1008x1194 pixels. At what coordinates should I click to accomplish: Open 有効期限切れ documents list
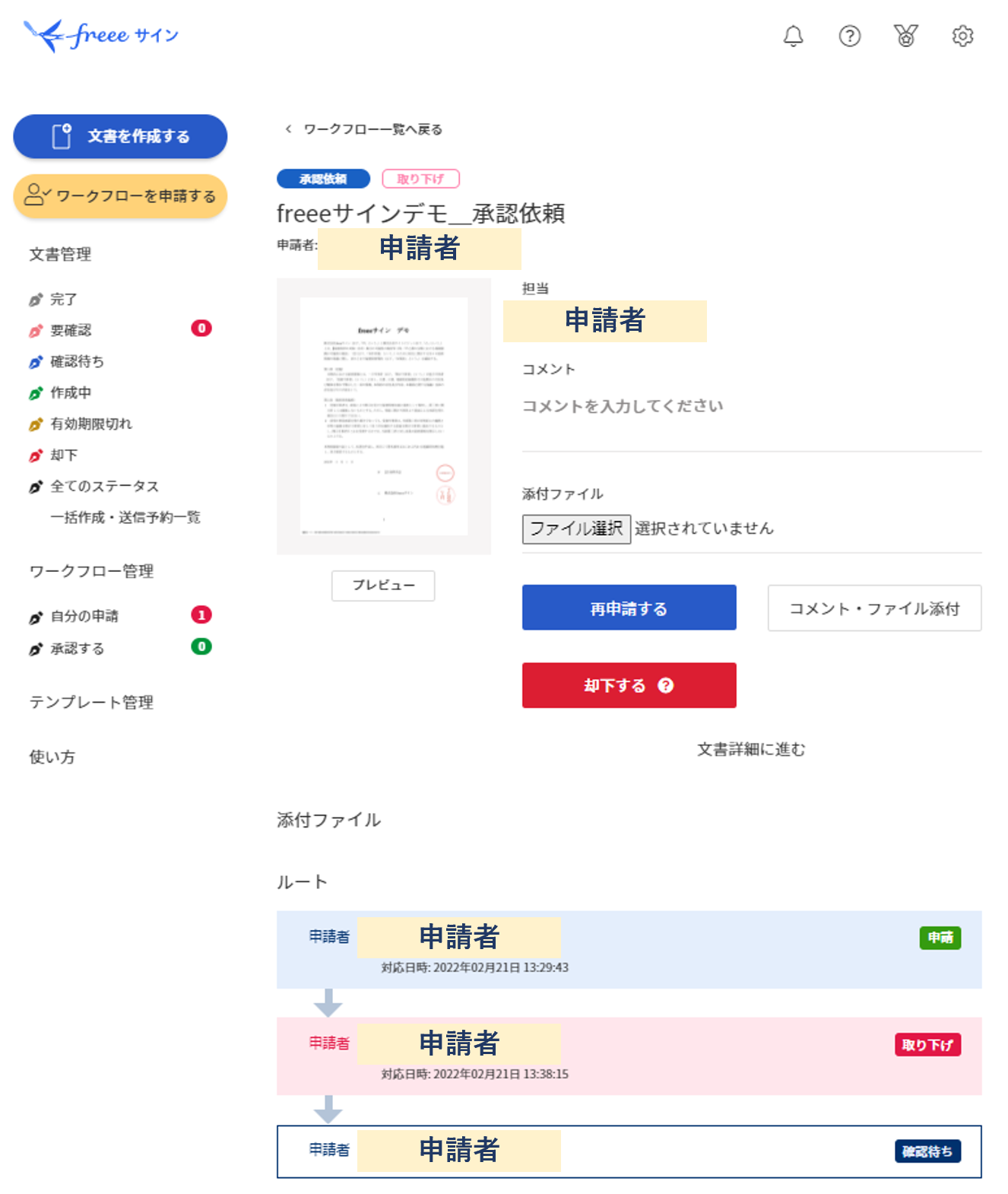(x=91, y=424)
